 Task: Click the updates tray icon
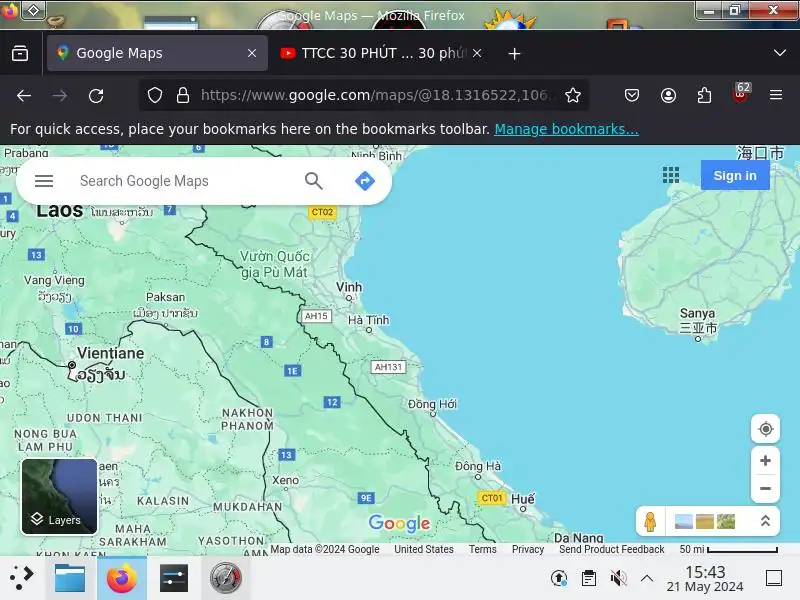559,578
